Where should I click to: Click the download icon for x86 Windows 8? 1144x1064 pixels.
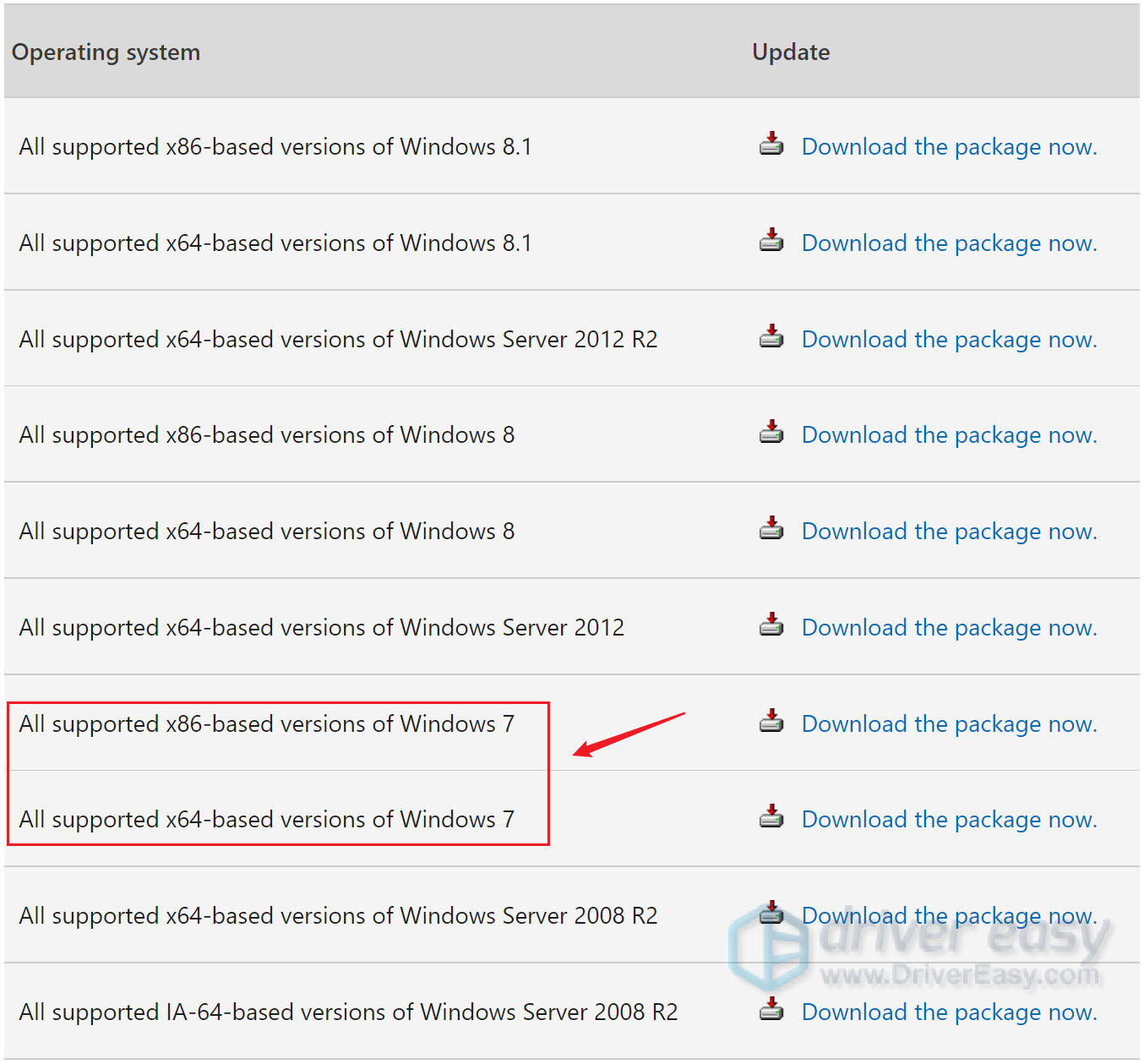tap(771, 433)
